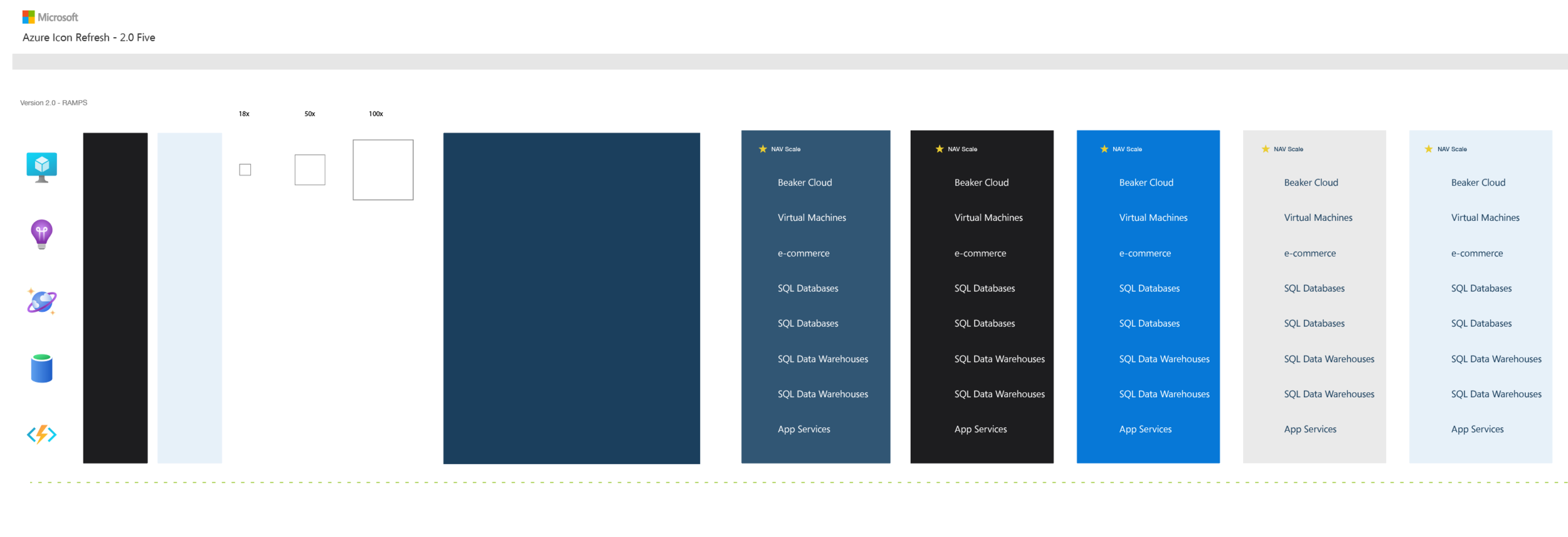Select the medium 50x size box

coord(310,170)
